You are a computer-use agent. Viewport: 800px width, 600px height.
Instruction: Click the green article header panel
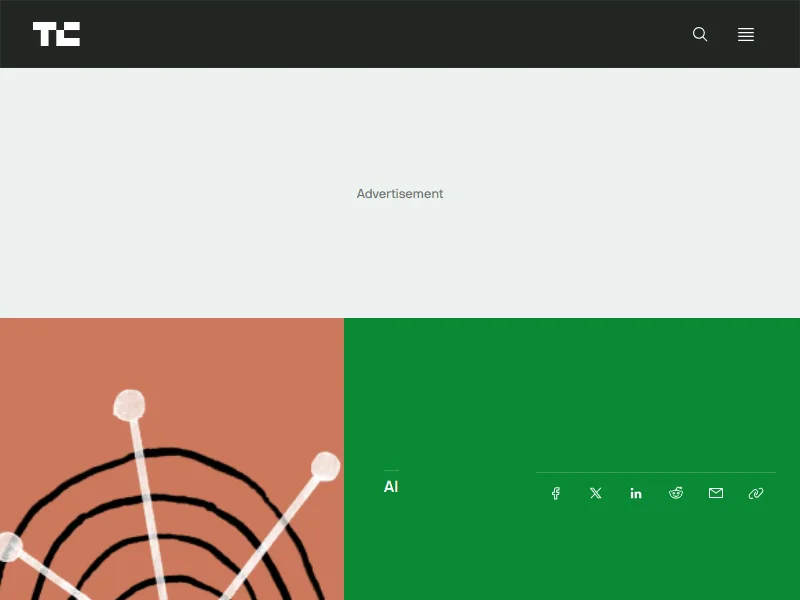click(x=570, y=390)
